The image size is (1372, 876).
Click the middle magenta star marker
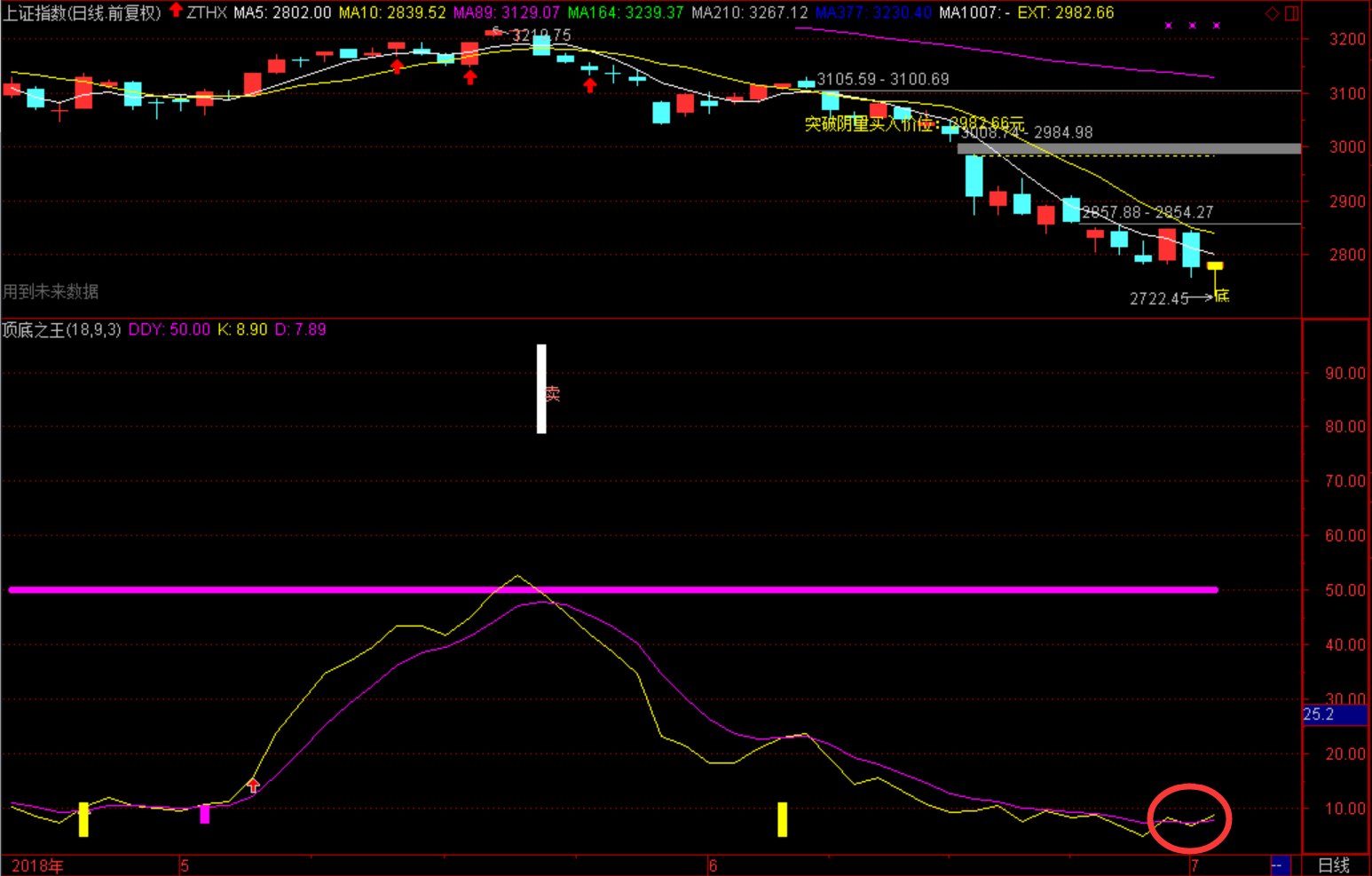(x=1193, y=26)
